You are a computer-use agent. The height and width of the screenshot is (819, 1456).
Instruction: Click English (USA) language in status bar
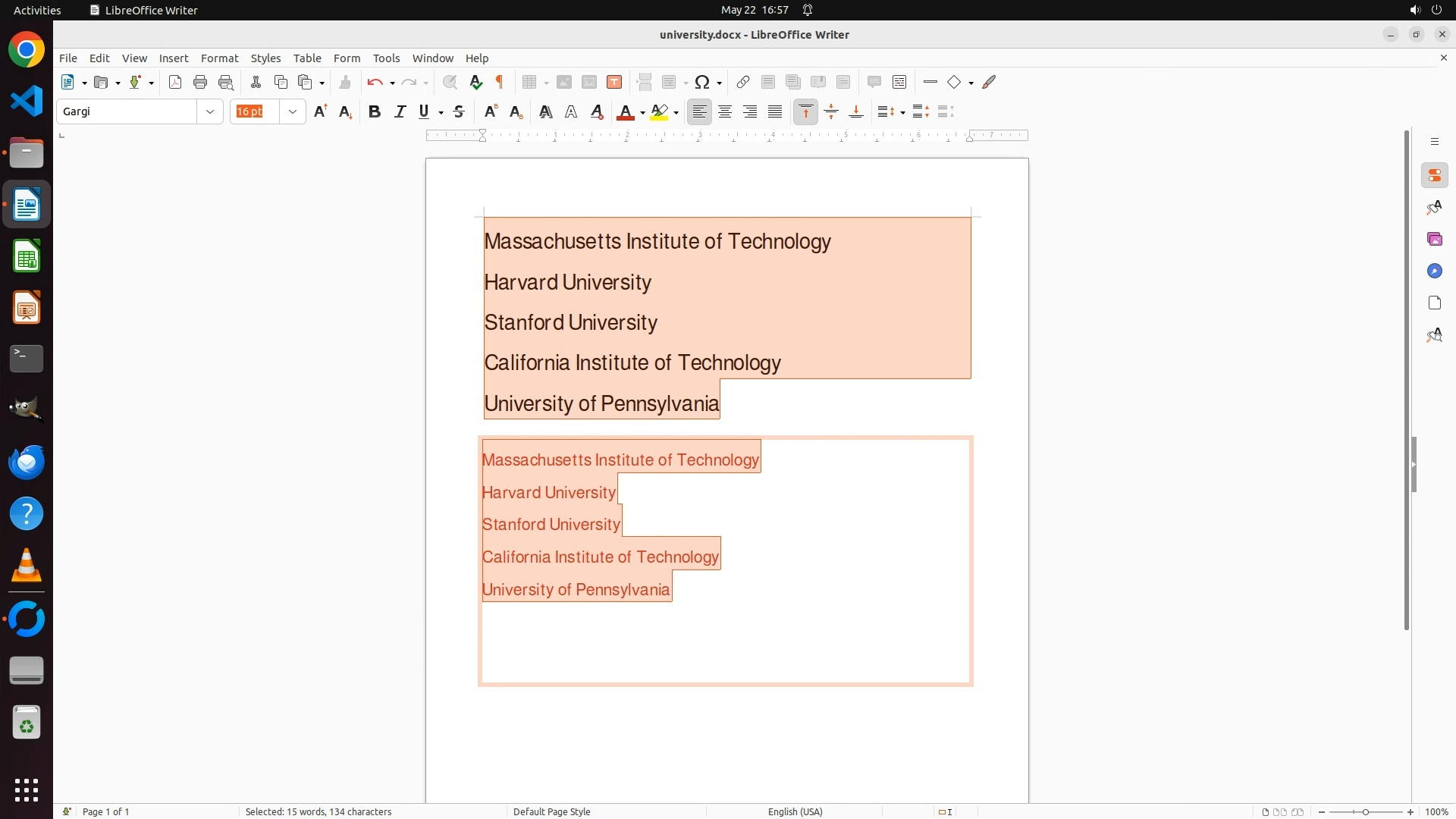point(795,811)
